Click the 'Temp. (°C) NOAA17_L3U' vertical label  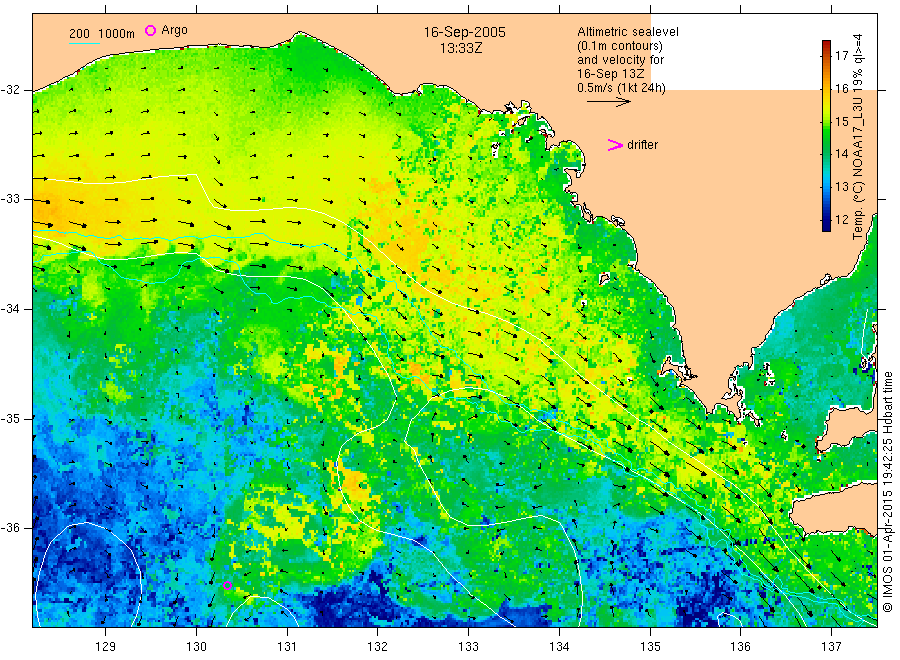click(858, 168)
